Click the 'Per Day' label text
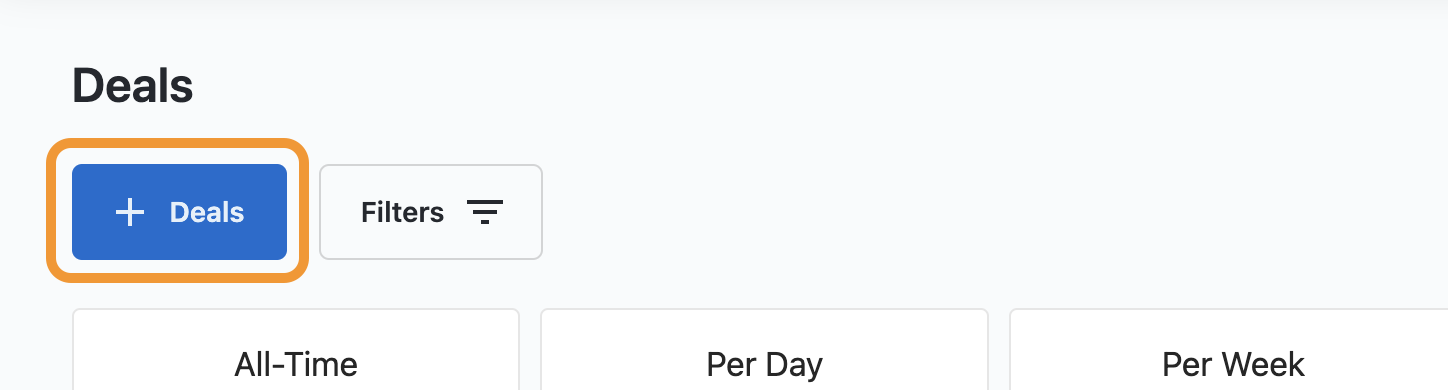Viewport: 1448px width, 390px height. pyautogui.click(x=765, y=364)
